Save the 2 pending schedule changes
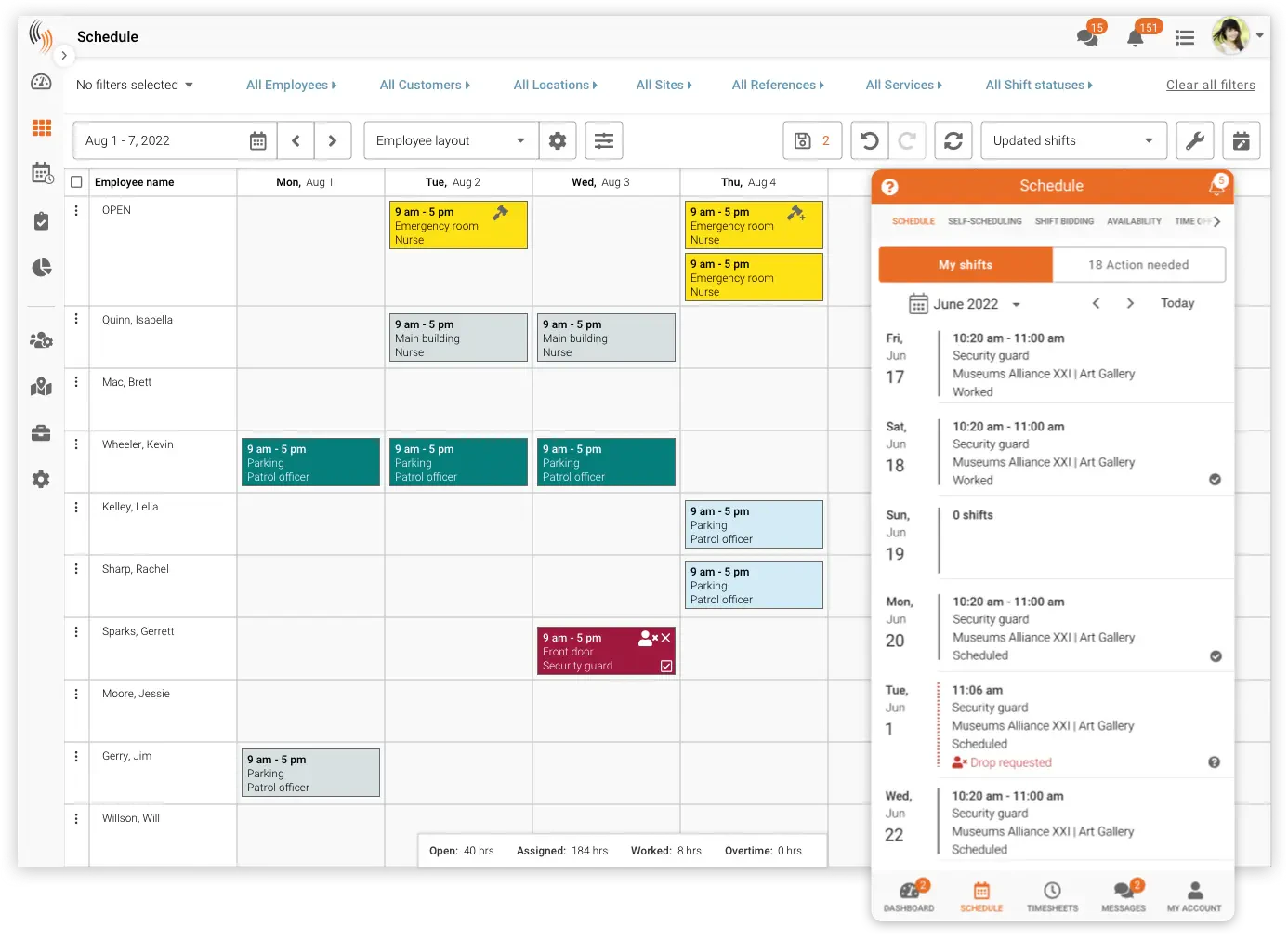This screenshot has width=1288, height=940. tap(805, 140)
